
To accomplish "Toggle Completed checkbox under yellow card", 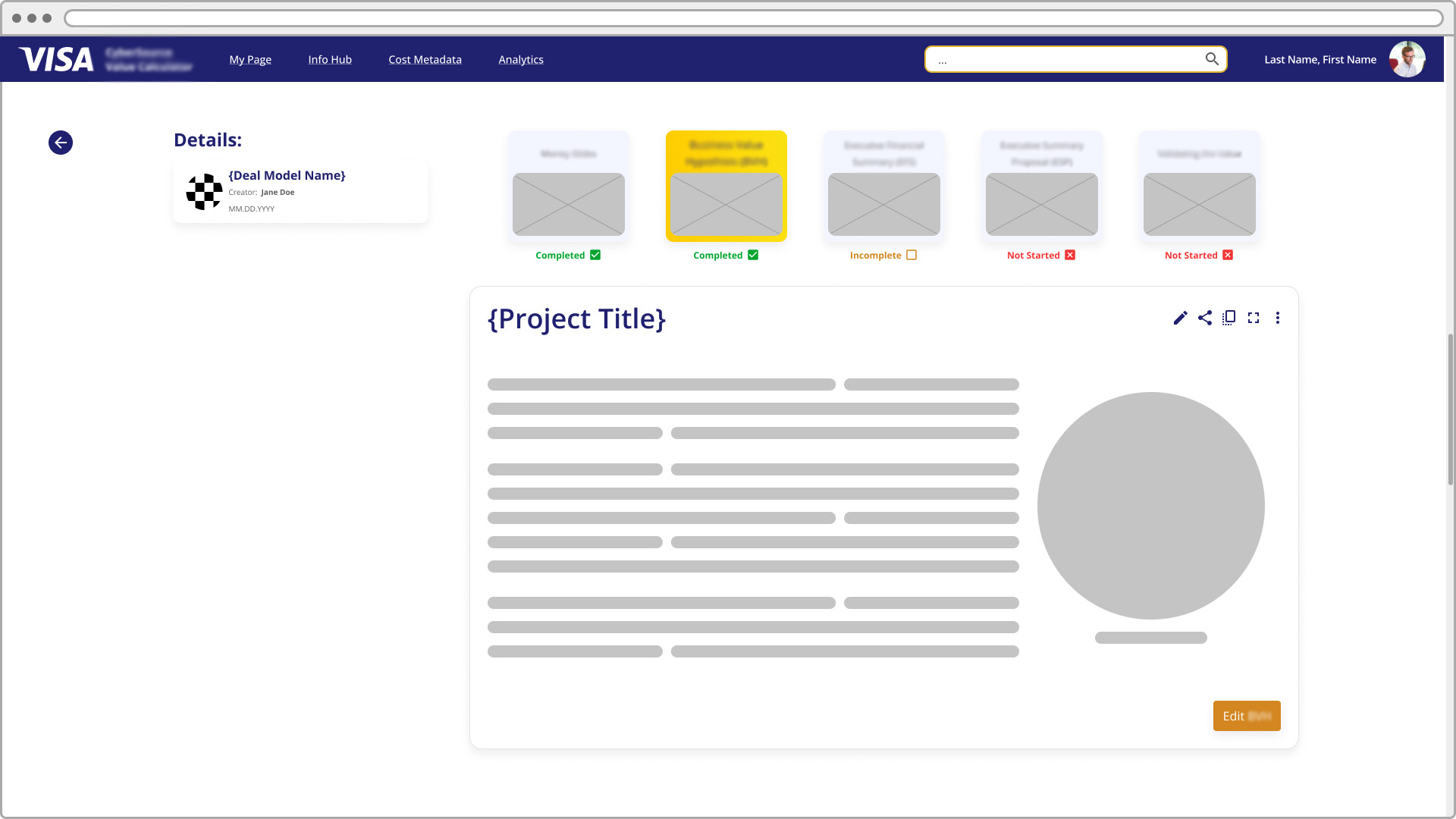I will [x=753, y=255].
